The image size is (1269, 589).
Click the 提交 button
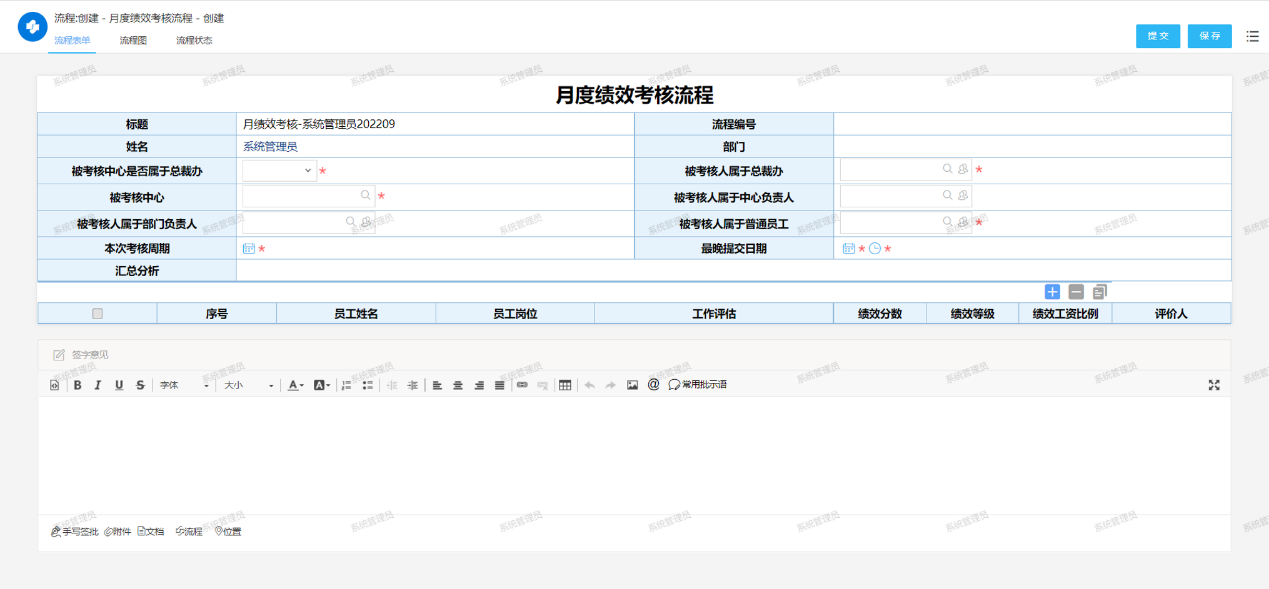click(1158, 36)
